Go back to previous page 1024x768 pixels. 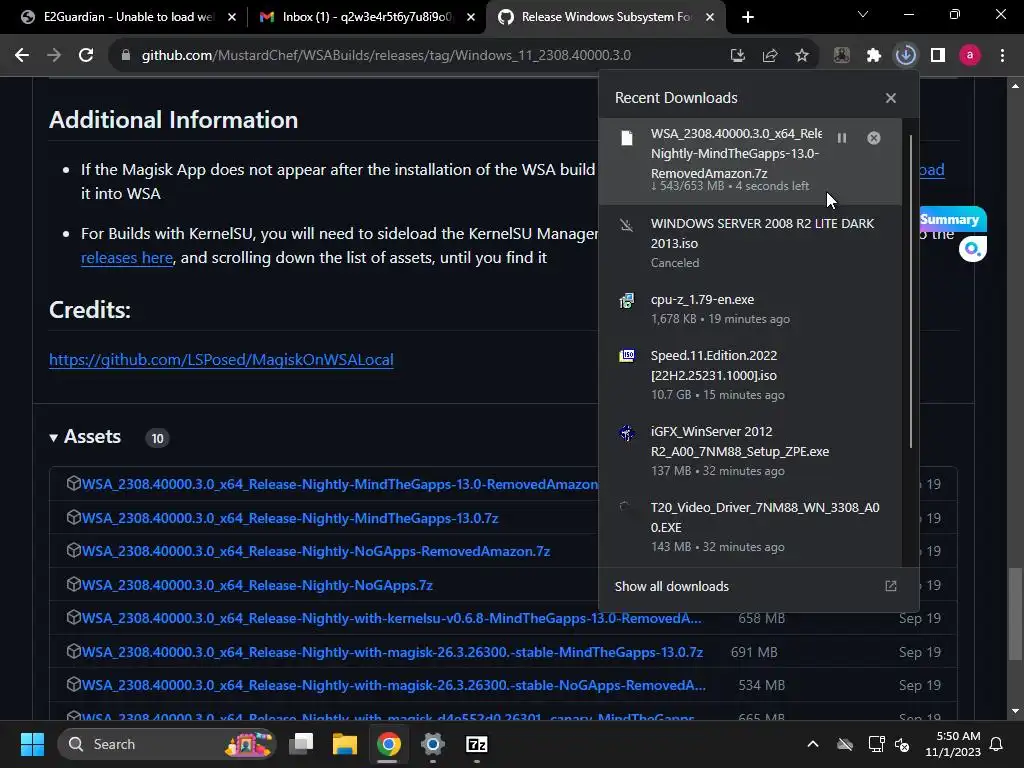(22, 55)
